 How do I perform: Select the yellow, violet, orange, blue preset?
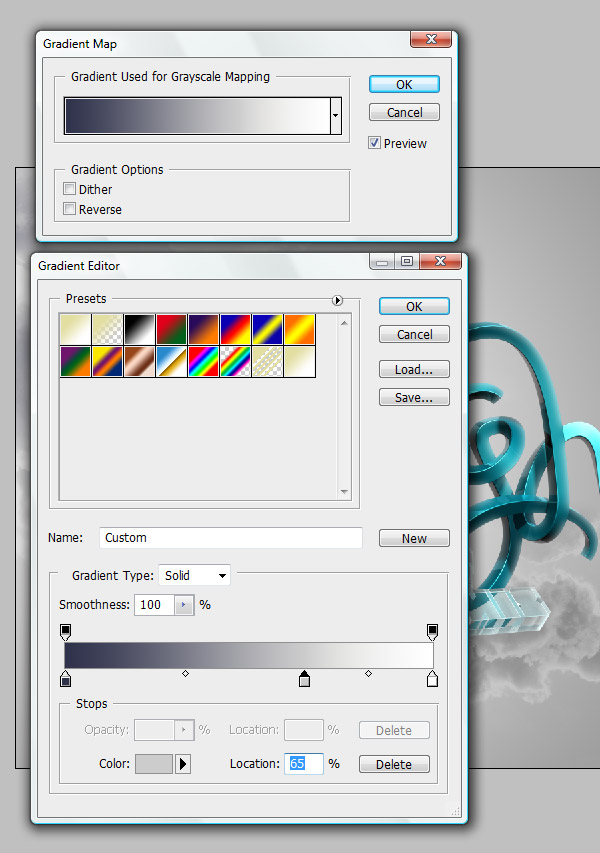tap(108, 362)
